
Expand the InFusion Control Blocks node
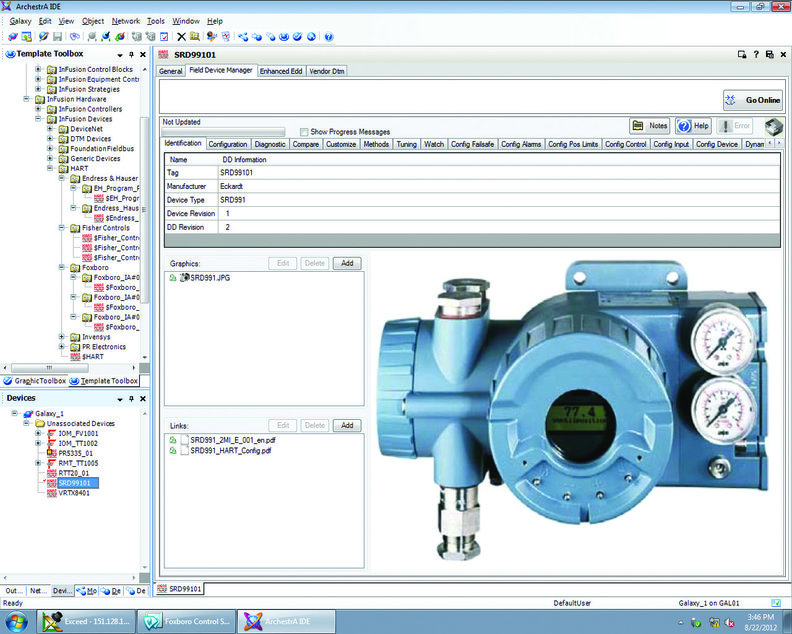[38, 69]
